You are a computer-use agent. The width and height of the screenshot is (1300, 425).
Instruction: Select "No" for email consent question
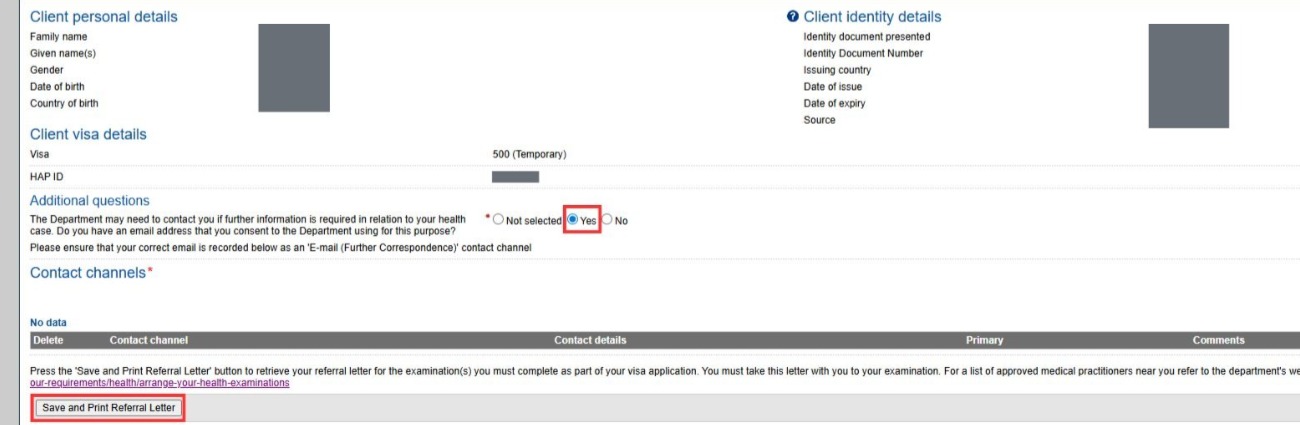pos(607,220)
